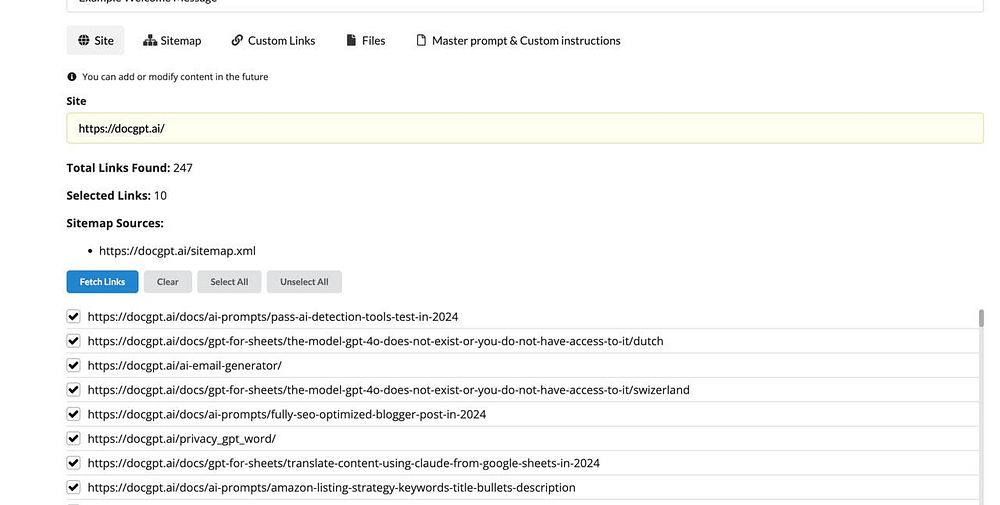The height and width of the screenshot is (505, 1000).
Task: Toggle the ai-email-generator link checkbox
Action: [x=73, y=365]
